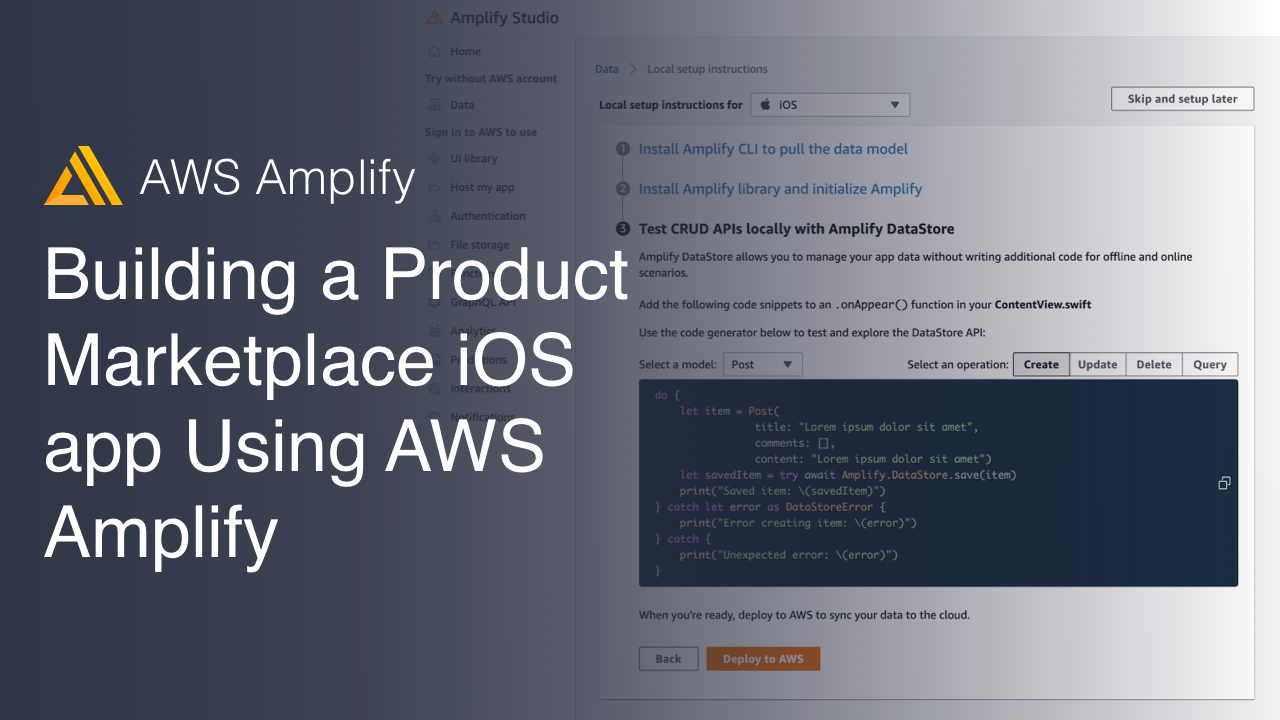Open the Authentication sidebar item
The image size is (1280, 720).
[487, 216]
